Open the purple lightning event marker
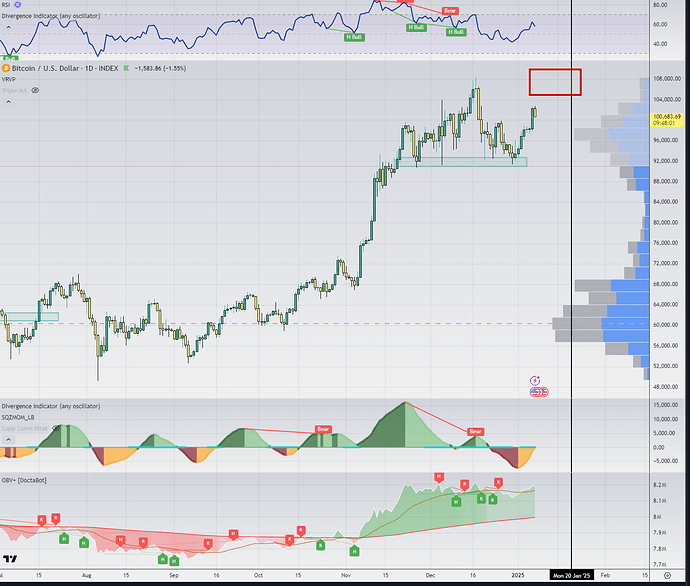 (535, 381)
